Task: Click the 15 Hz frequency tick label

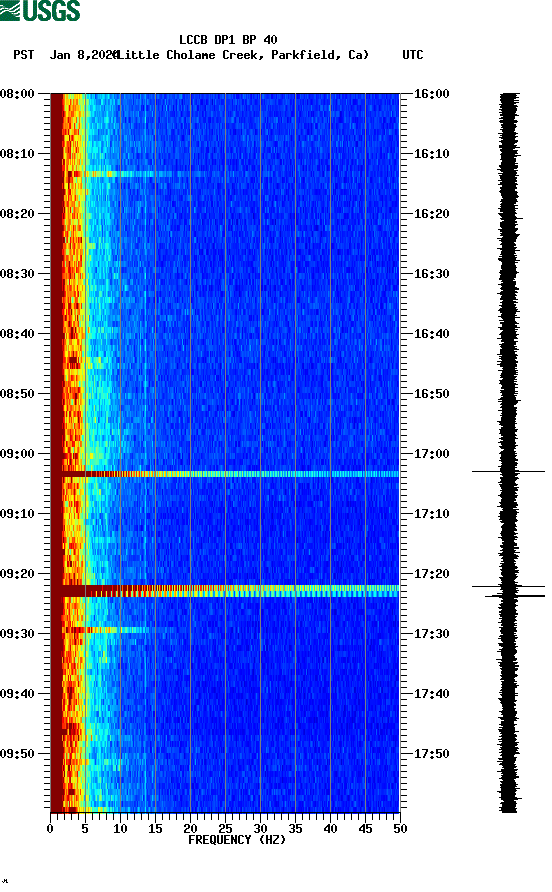Action: (x=155, y=829)
